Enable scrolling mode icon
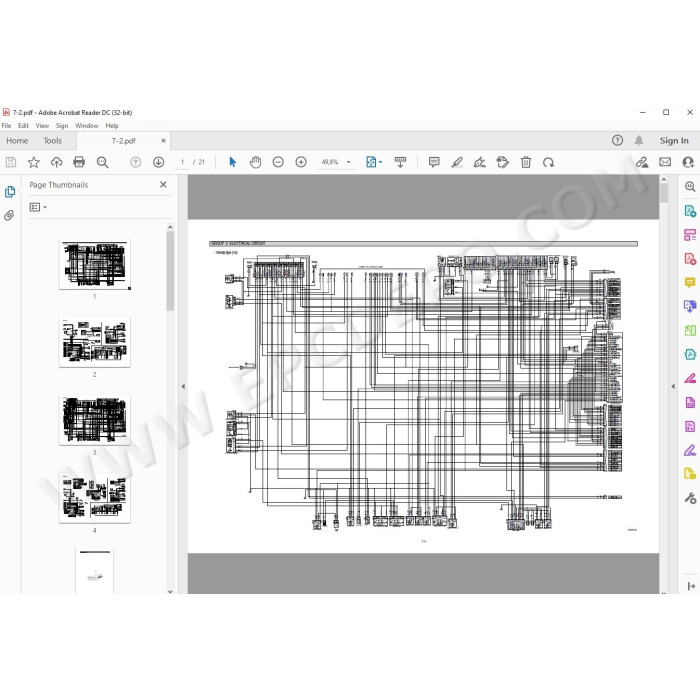The width and height of the screenshot is (700, 700). [400, 162]
